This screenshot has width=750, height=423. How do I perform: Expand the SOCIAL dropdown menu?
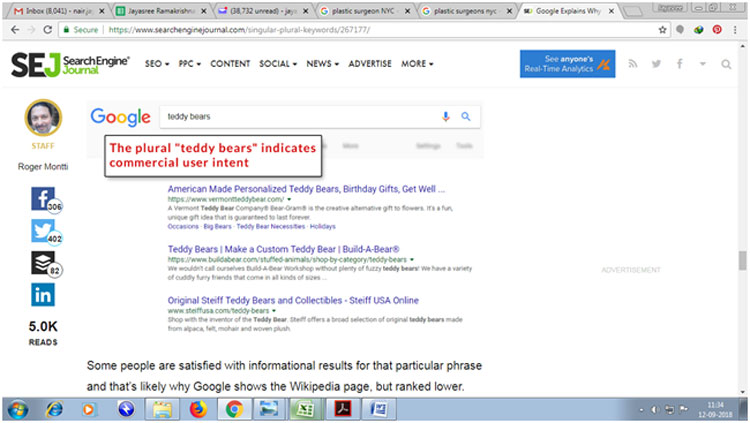point(278,64)
